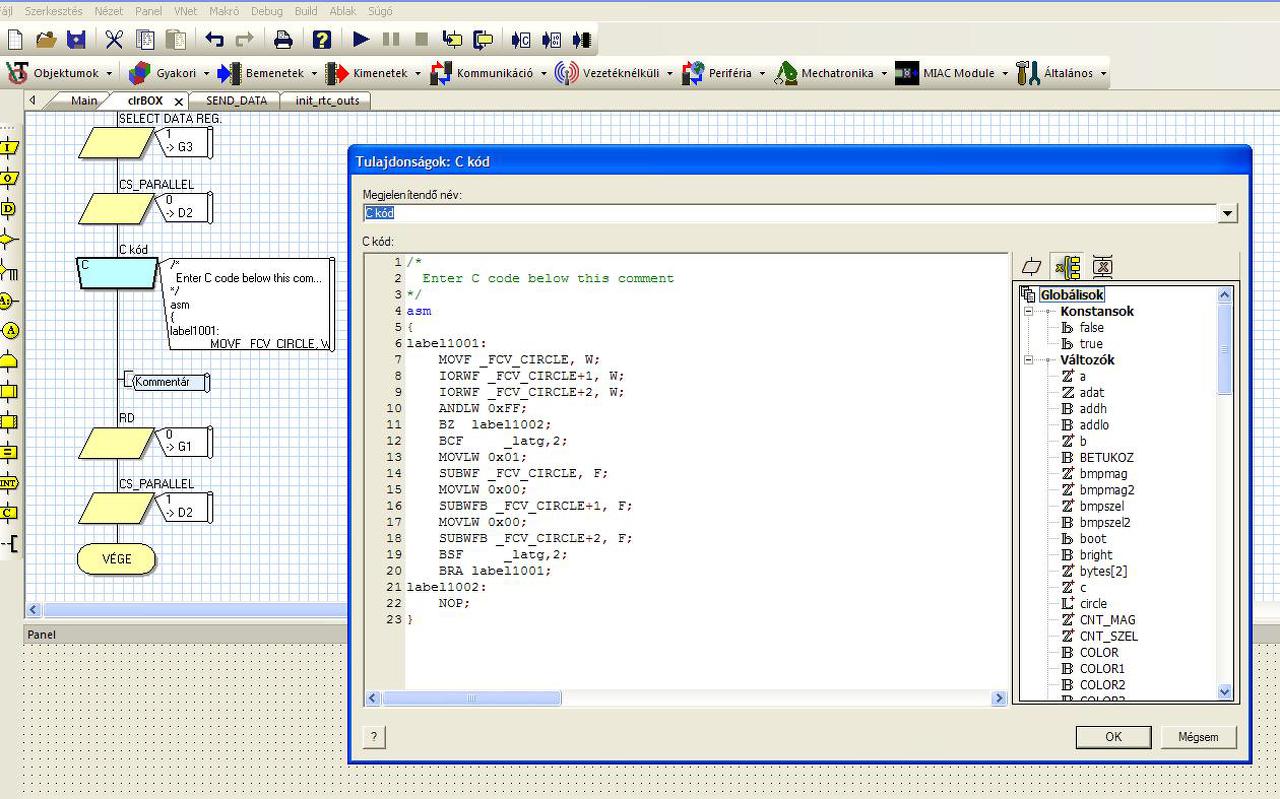This screenshot has height=799, width=1280.
Task: Switch to the SEND_DATA tab
Action: tap(236, 101)
